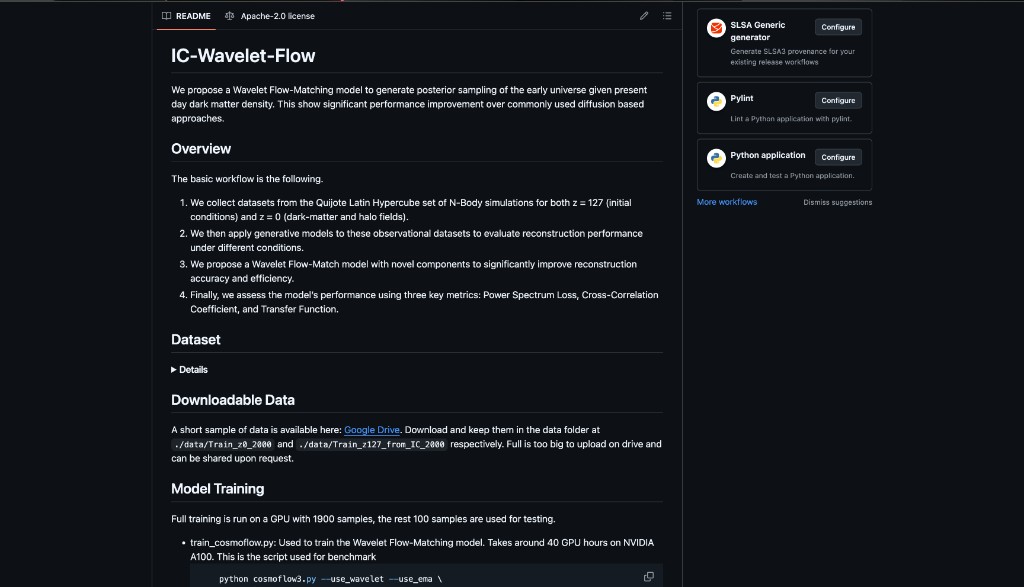
Task: Copy the cosmoflow3.py command with copy icon
Action: click(649, 576)
